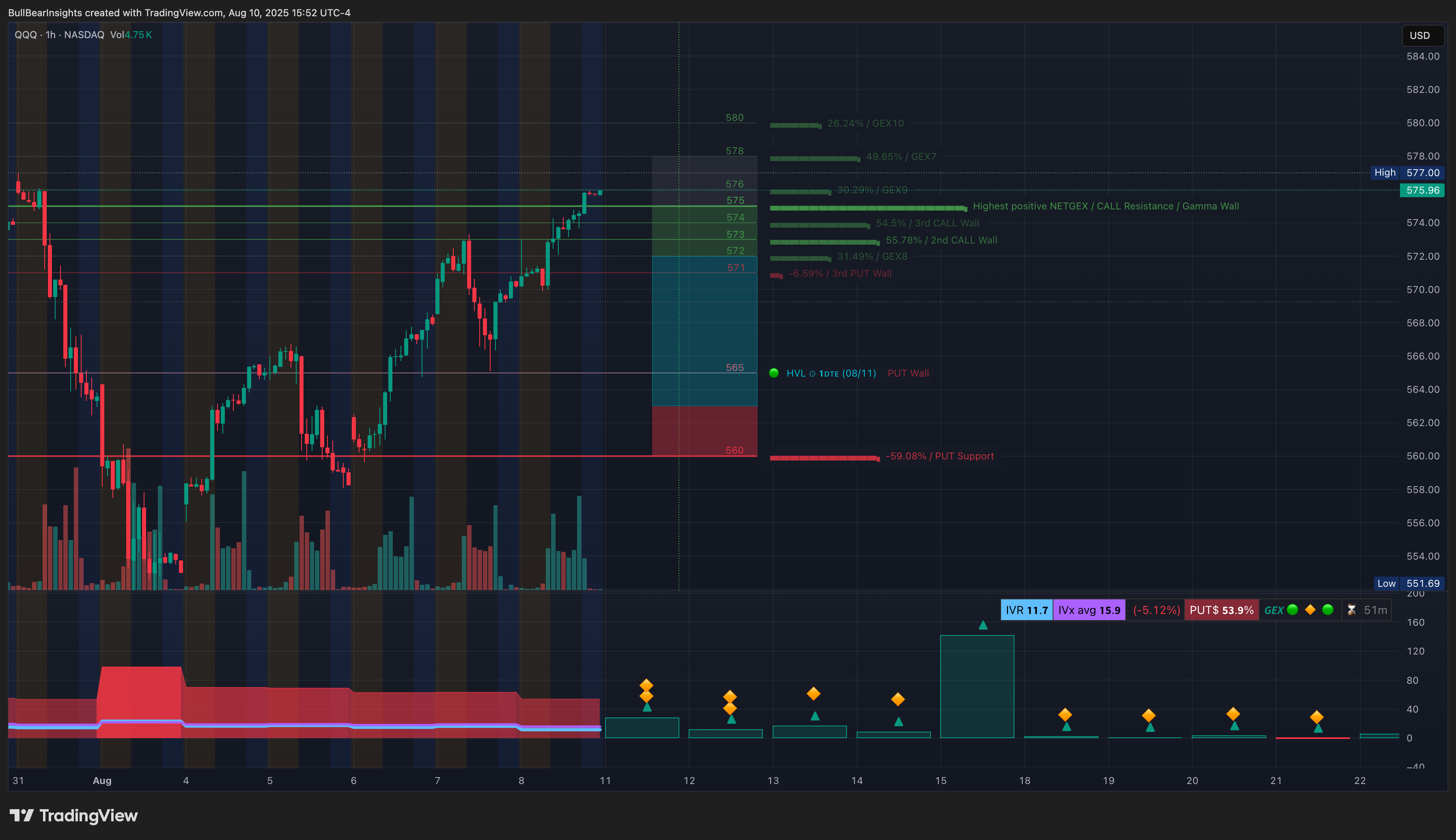Click the Highest positive NETGEX Gamma Wall label
The width and height of the screenshot is (1456, 840).
click(x=1106, y=207)
